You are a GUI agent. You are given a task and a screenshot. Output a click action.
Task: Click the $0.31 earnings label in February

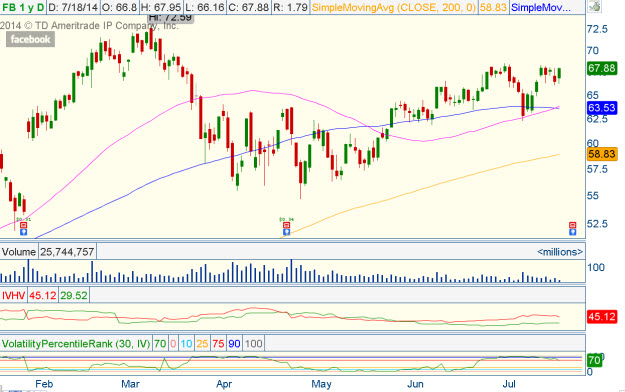coord(24,219)
